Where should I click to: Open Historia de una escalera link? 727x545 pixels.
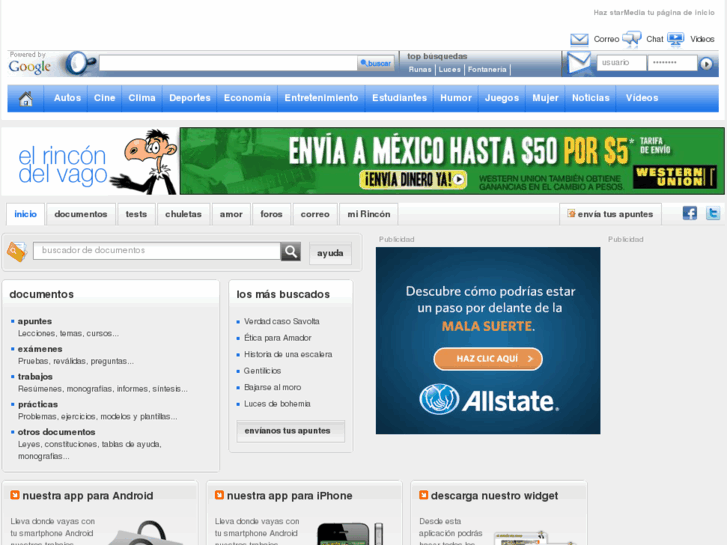(288, 354)
